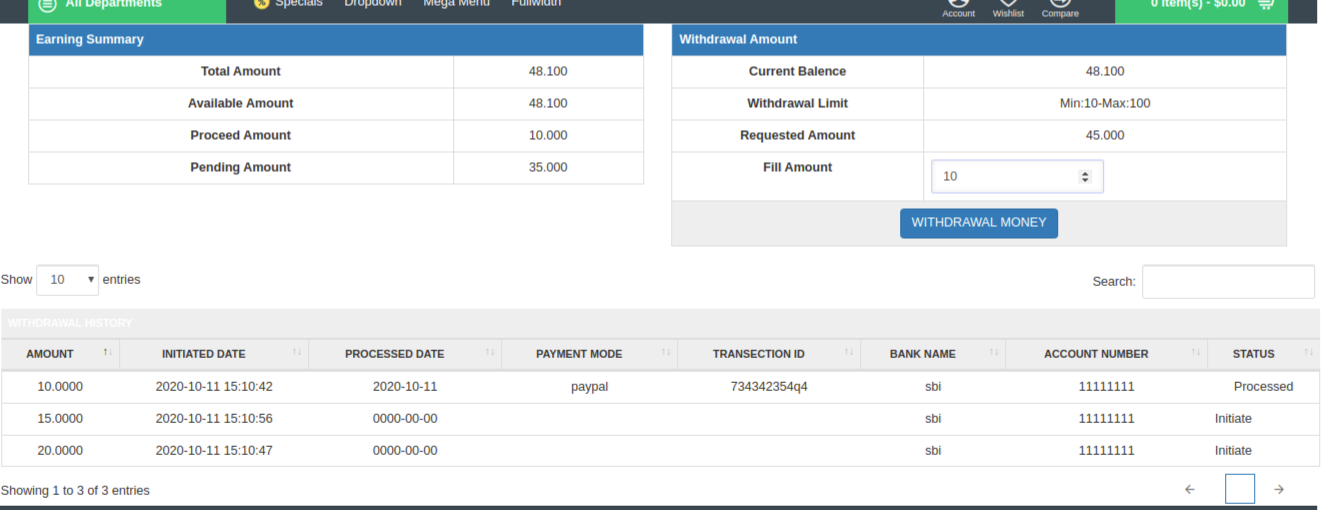Open Specials menu item
The height and width of the screenshot is (510, 1321).
click(x=289, y=4)
